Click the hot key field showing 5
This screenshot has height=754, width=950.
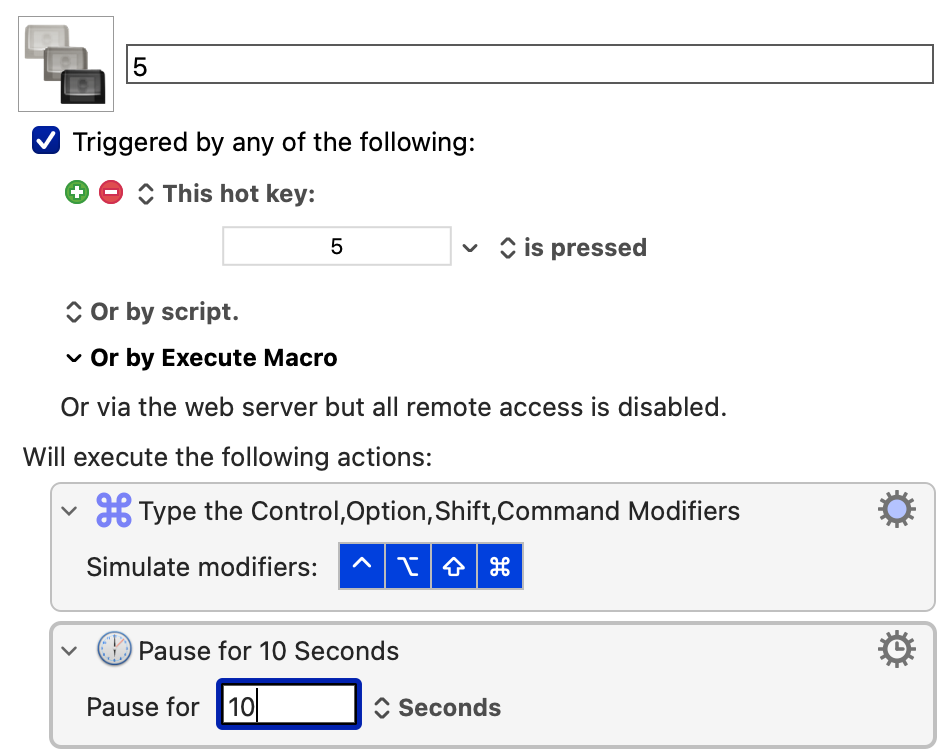[337, 246]
